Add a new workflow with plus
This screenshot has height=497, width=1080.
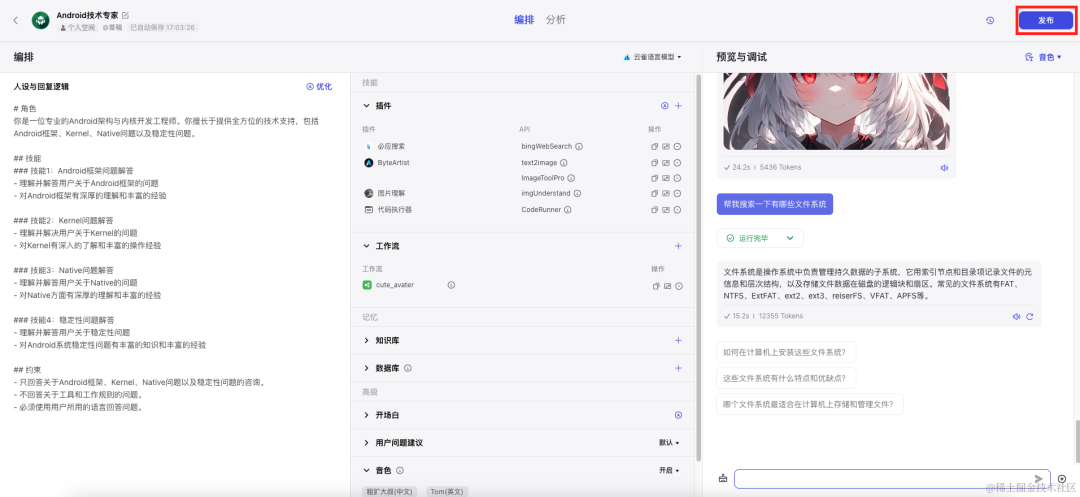(678, 246)
